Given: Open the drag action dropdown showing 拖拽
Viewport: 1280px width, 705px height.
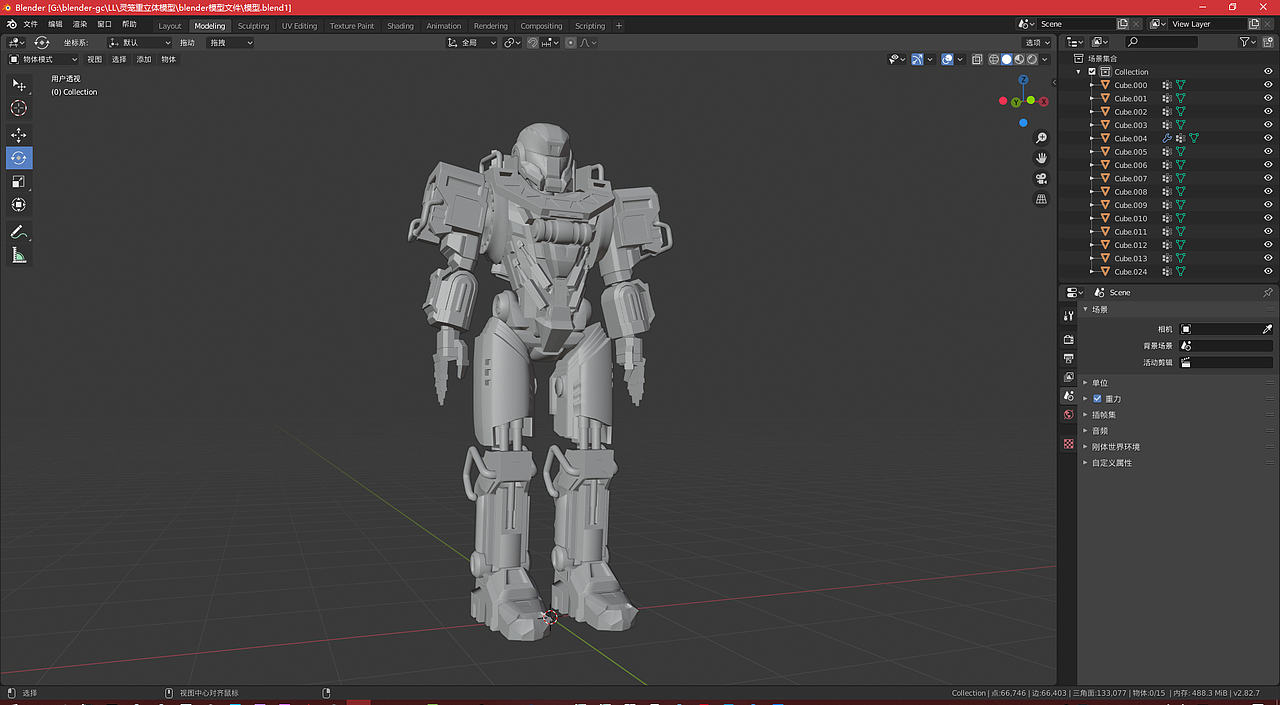Looking at the screenshot, I should (230, 42).
